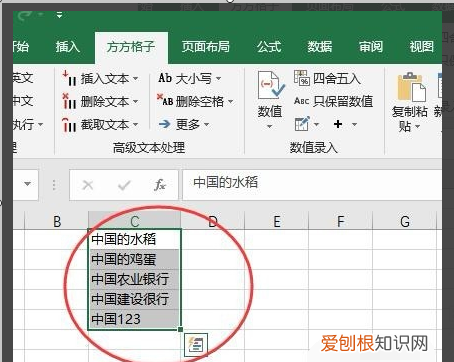Click the 大小写 button label
The height and width of the screenshot is (362, 454).
pos(194,79)
